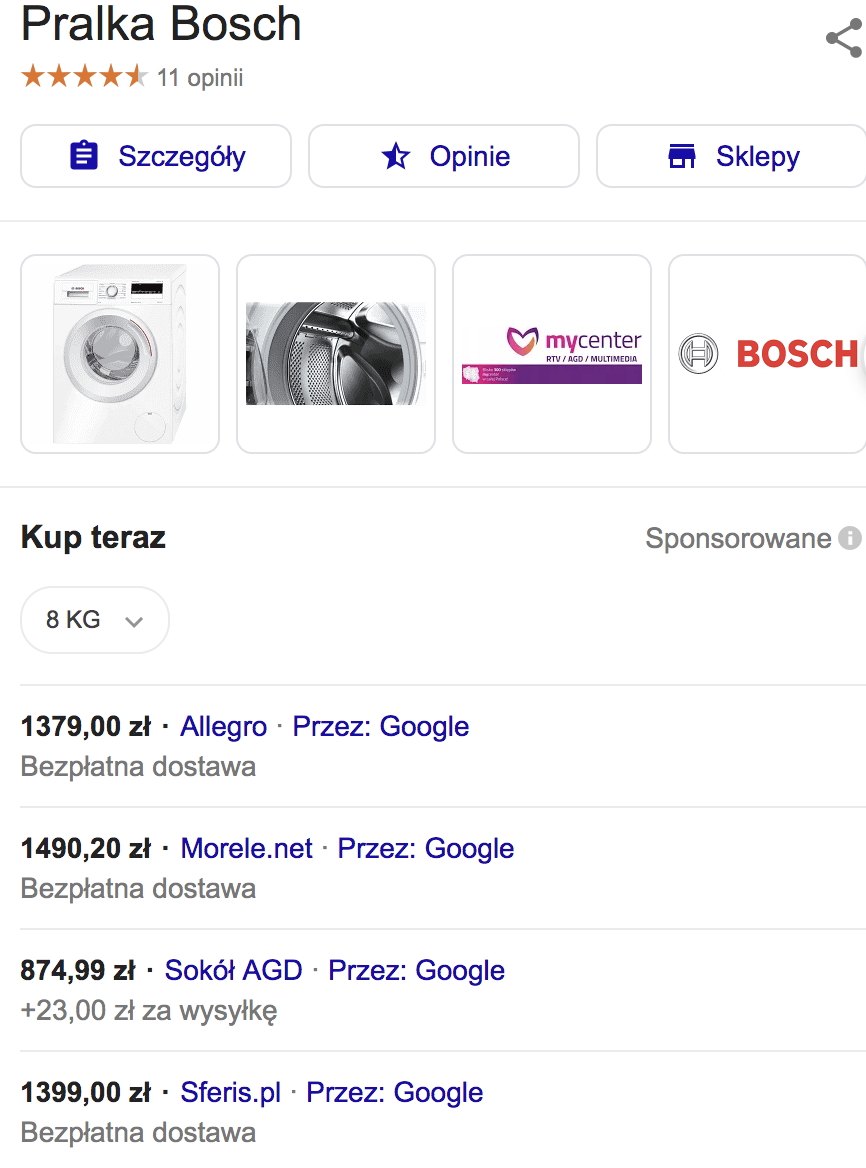Click the store icon in Sklepy
The width and height of the screenshot is (866, 1168).
point(682,156)
